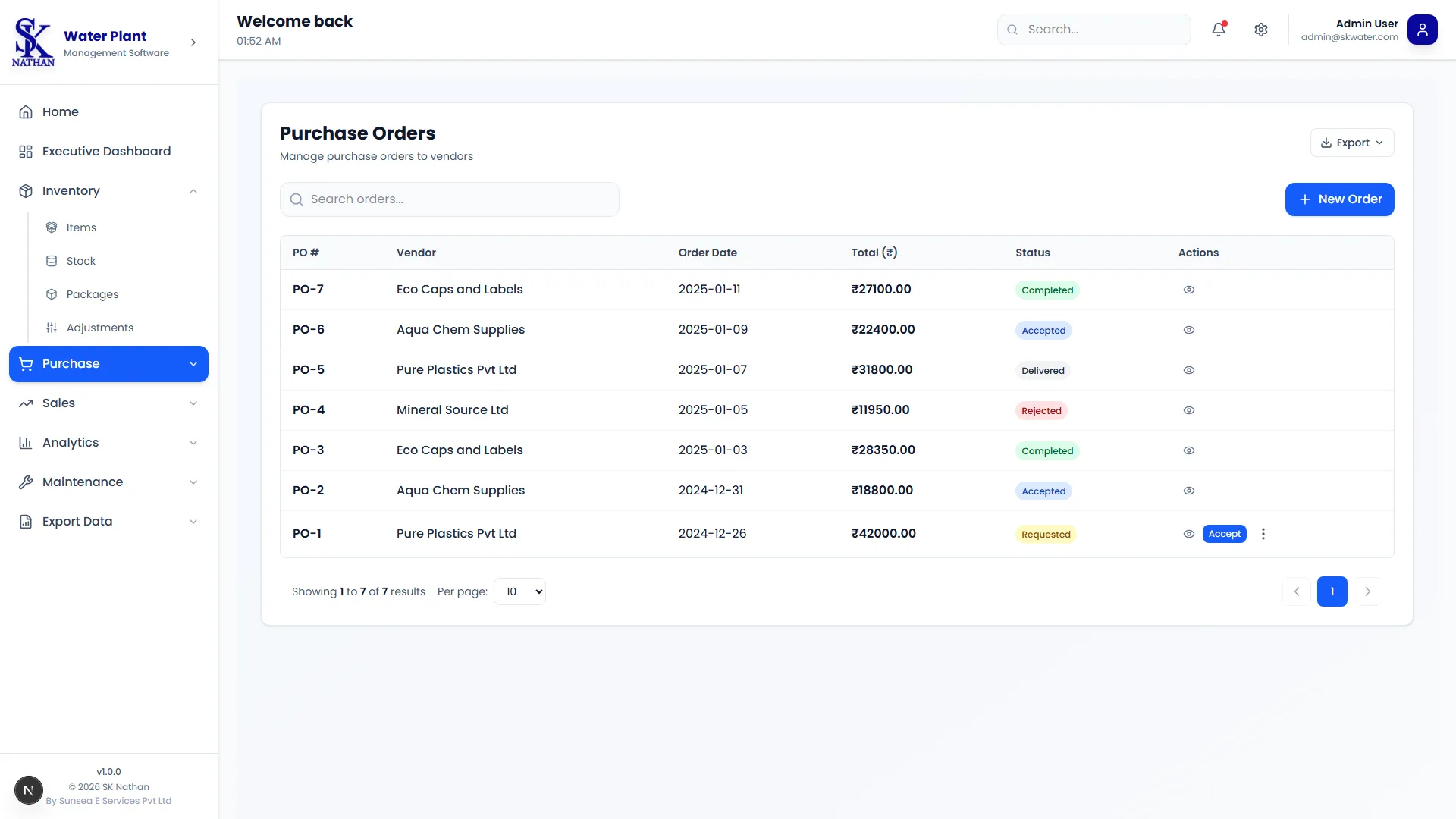Create a New Order

tap(1339, 199)
